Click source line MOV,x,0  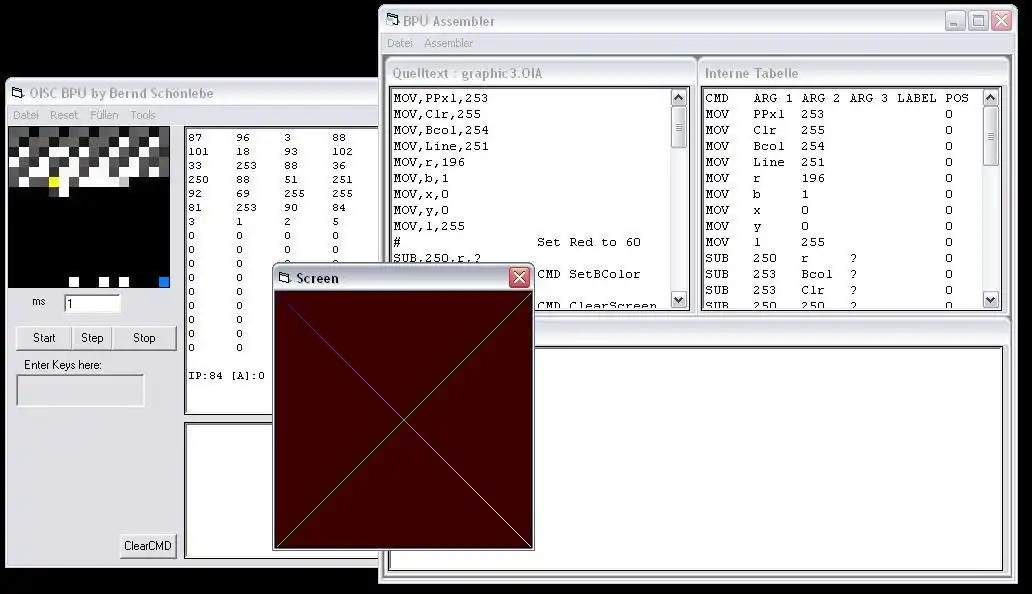tap(421, 194)
